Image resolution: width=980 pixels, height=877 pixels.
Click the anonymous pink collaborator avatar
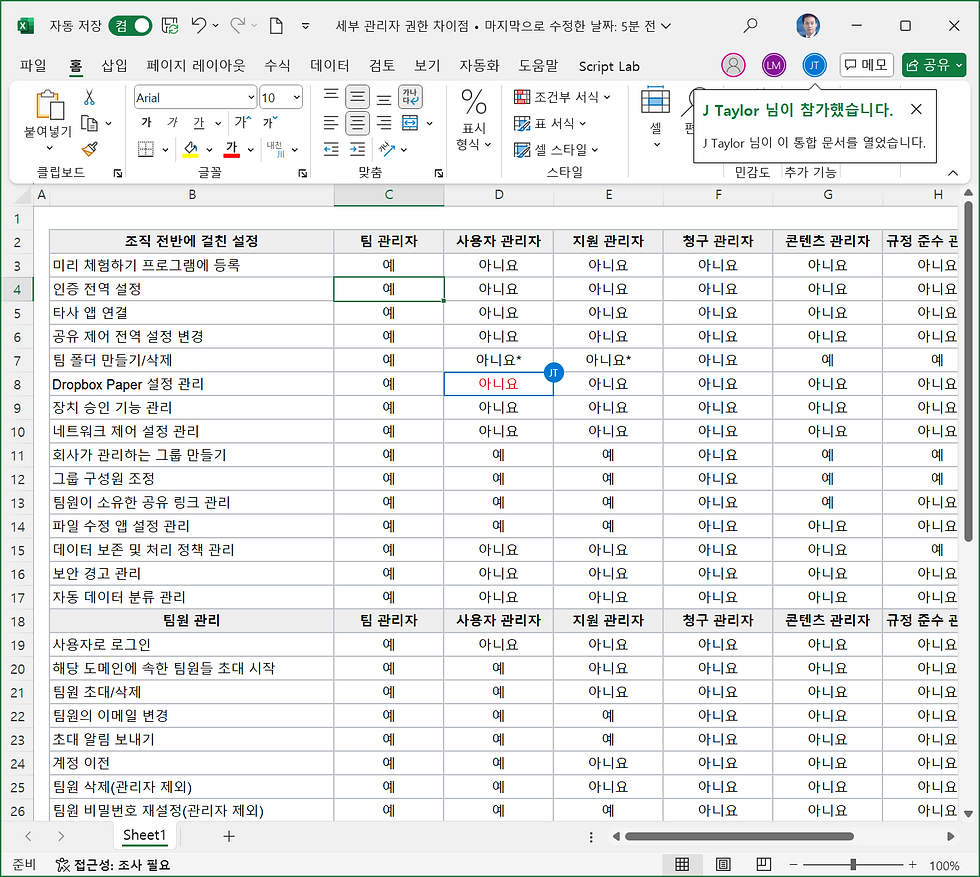[733, 65]
